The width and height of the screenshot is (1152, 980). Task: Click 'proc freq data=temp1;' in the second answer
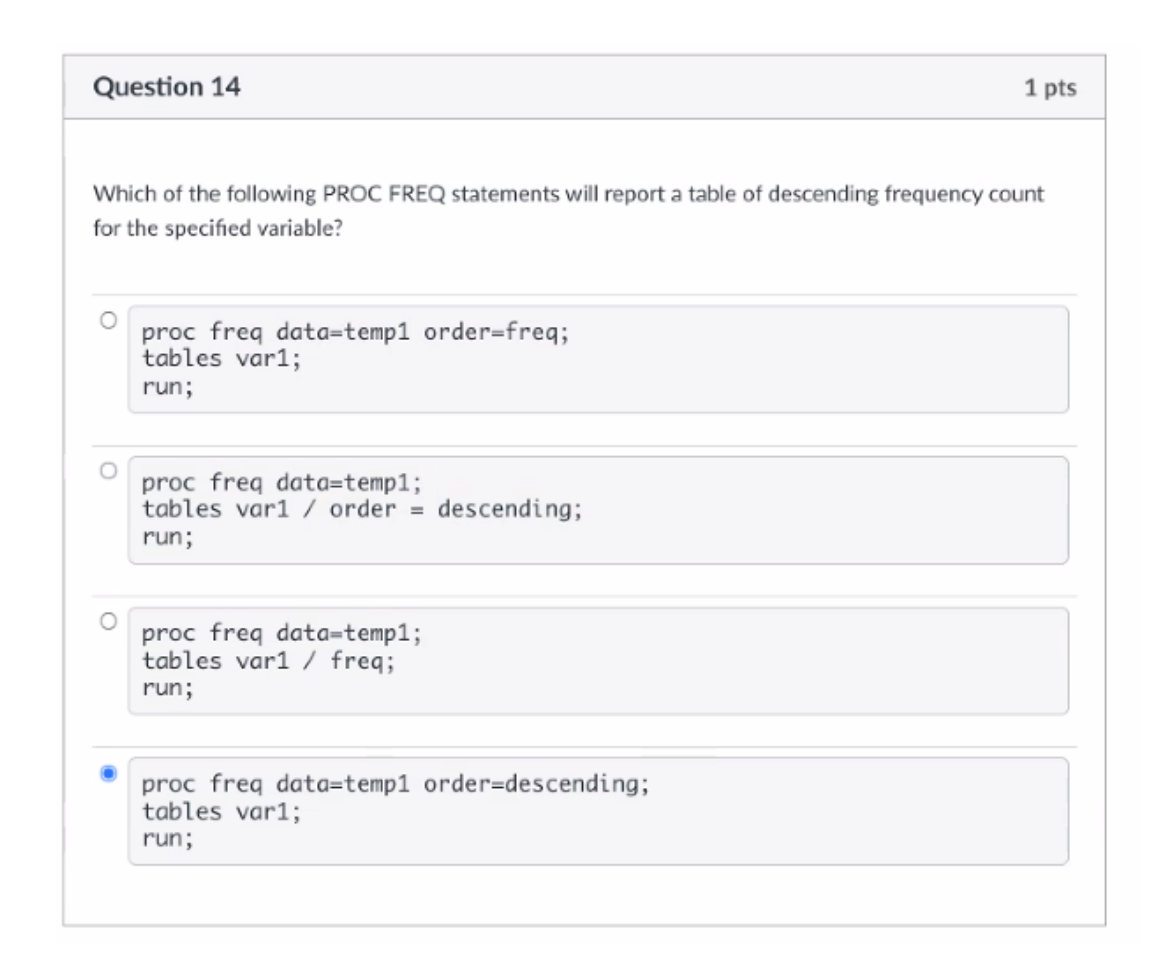[x=281, y=483]
